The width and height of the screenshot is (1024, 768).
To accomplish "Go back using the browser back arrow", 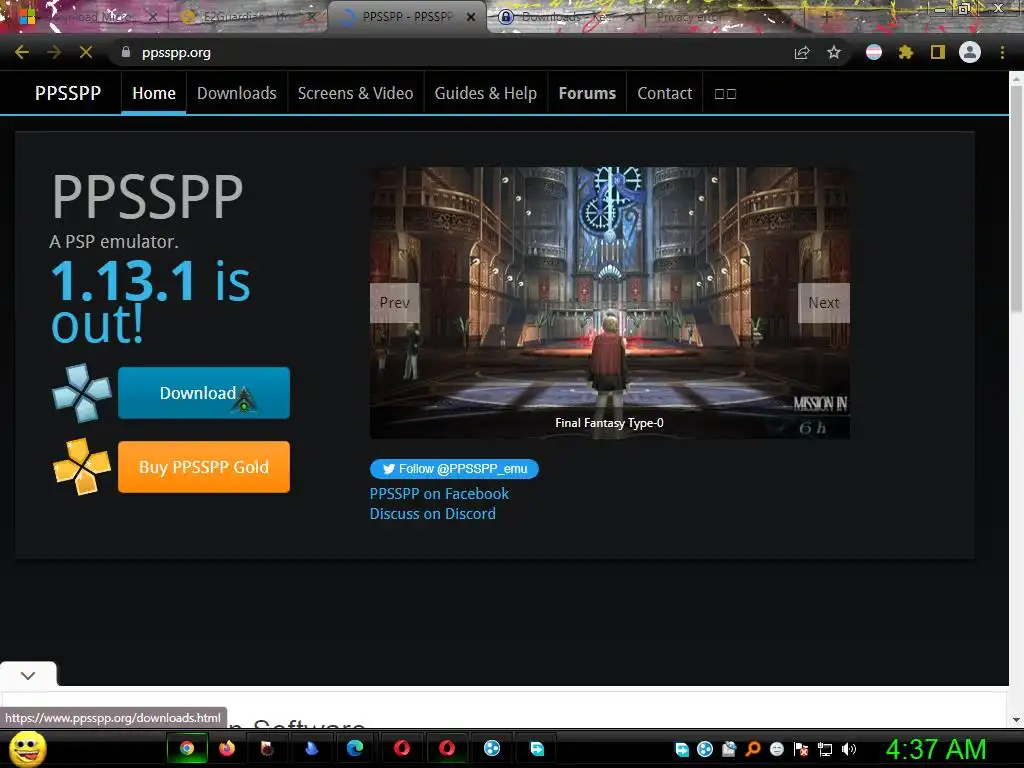I will coord(22,52).
